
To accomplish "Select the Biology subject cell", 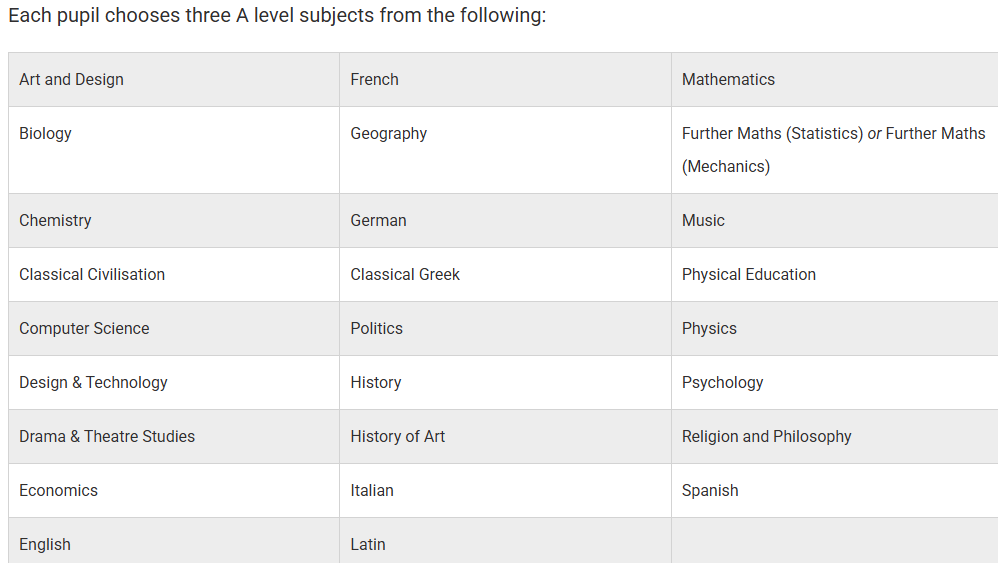I will (x=46, y=134).
